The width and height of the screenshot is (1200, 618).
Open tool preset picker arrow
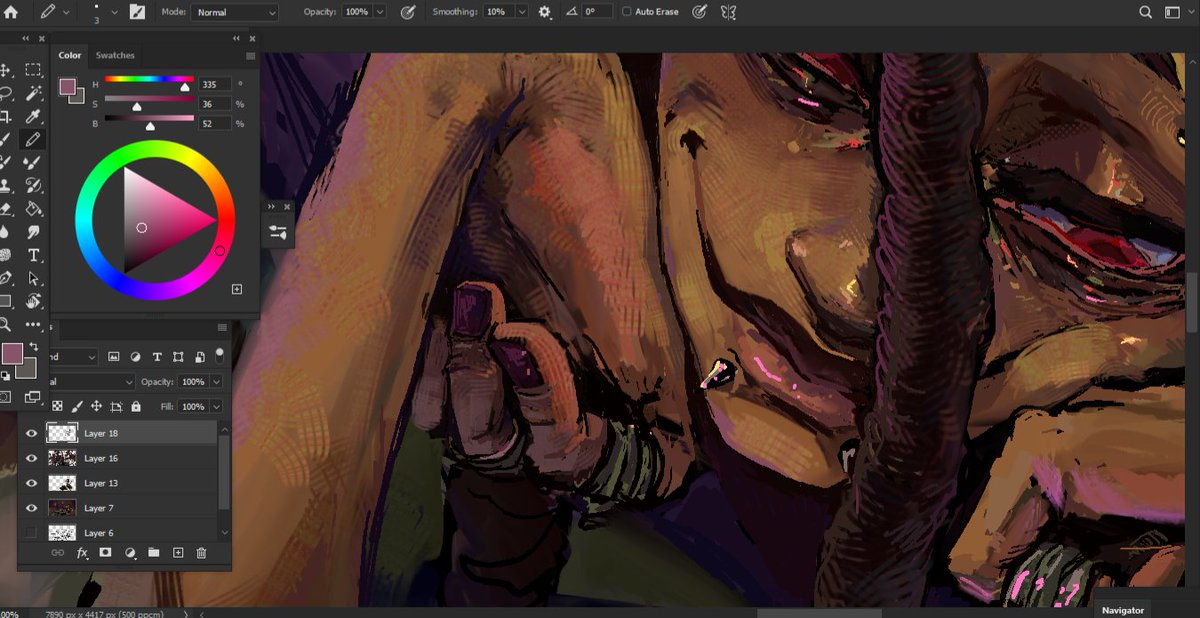tap(67, 12)
